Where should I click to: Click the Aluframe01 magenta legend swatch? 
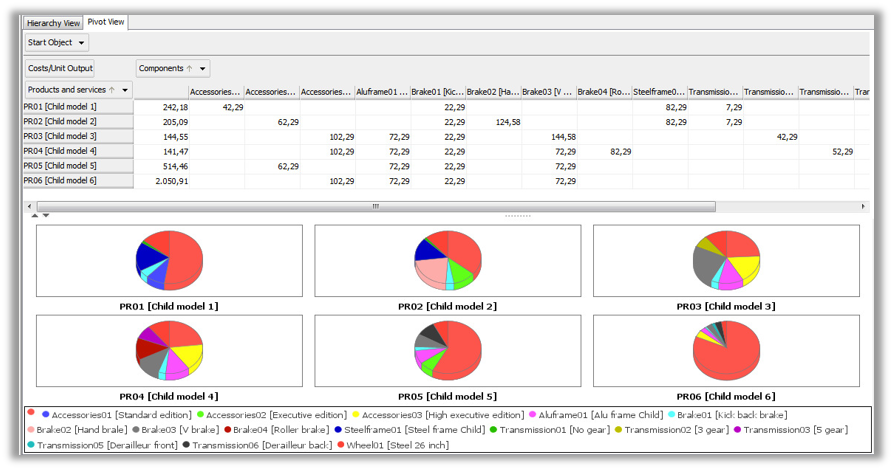(x=532, y=415)
